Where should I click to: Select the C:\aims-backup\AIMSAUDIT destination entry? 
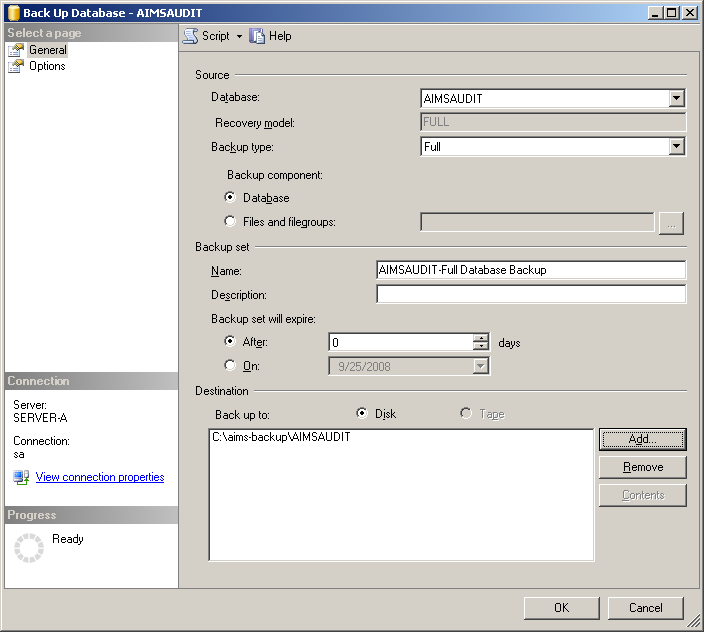[281, 437]
